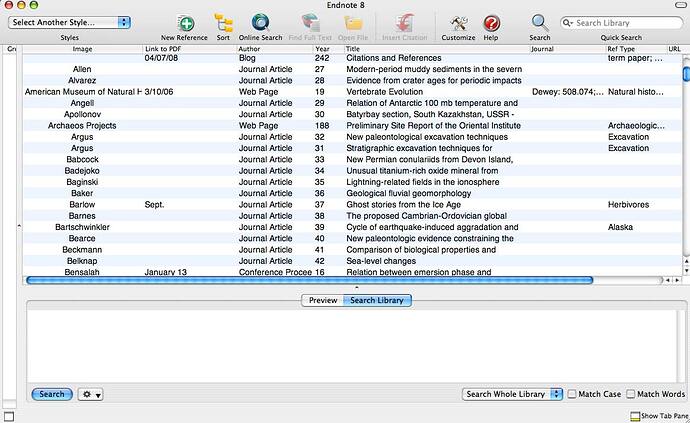Select the Beckmann reference row

tap(352, 250)
